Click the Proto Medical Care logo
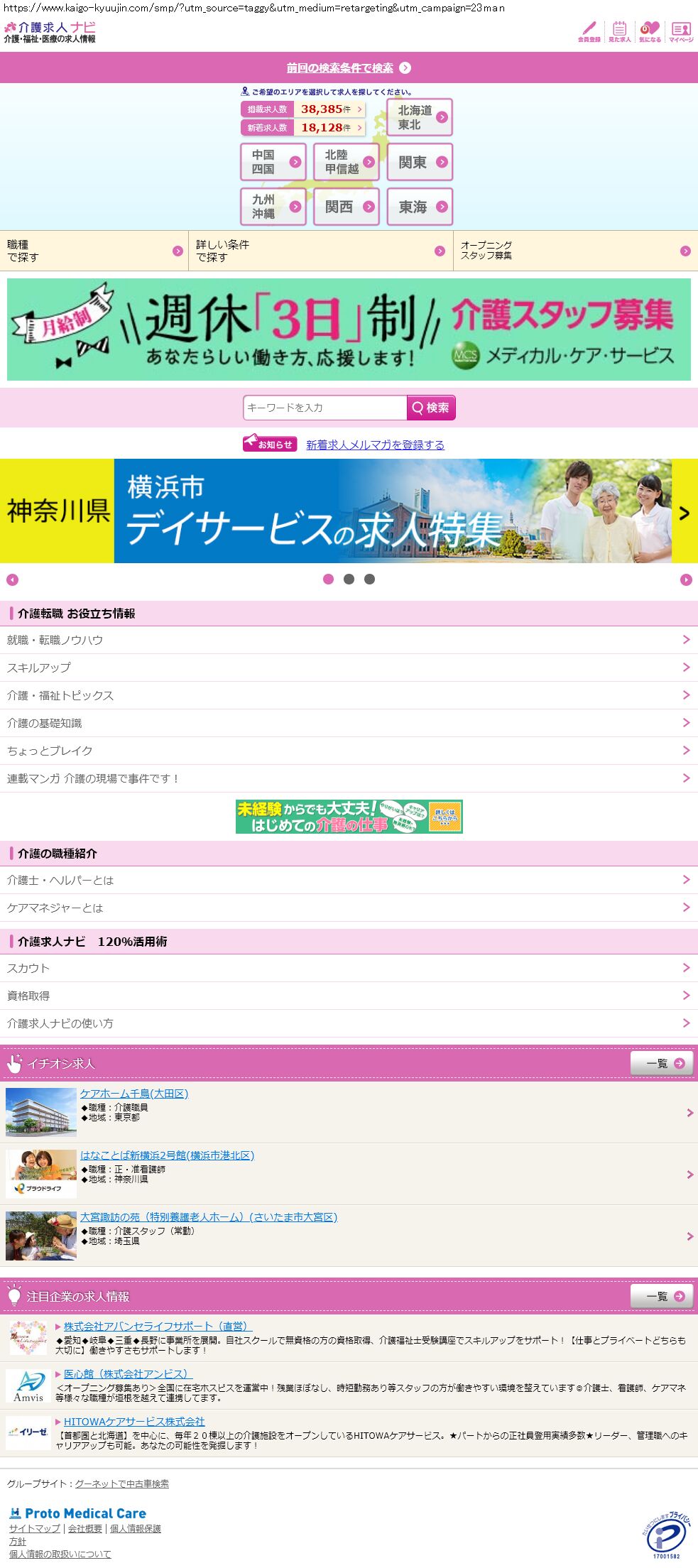The image size is (698, 1568). tap(78, 1513)
